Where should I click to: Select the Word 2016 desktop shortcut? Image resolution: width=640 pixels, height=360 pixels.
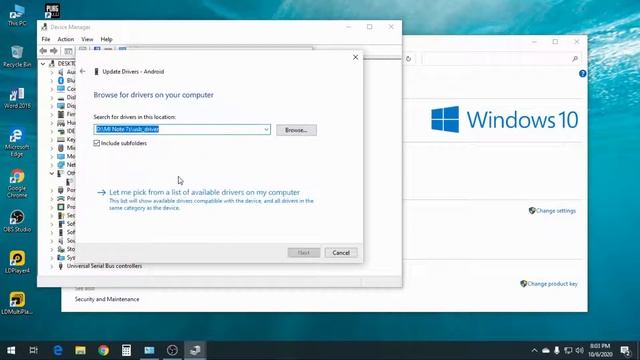(x=17, y=98)
